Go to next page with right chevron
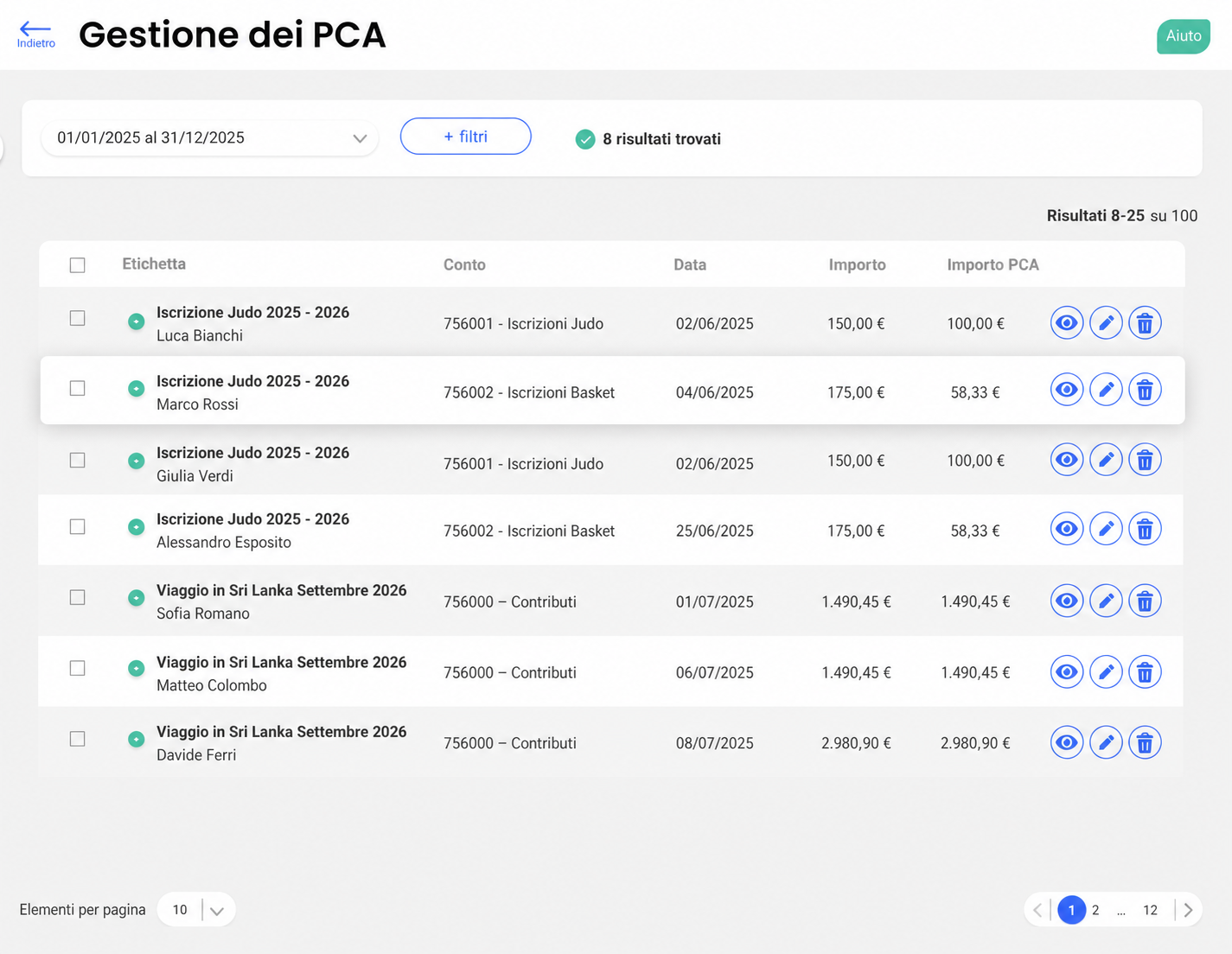 coord(1188,910)
